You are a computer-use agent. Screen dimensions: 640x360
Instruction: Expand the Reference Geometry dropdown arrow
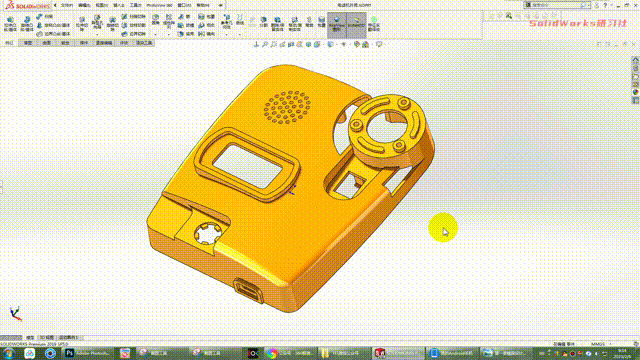(x=227, y=34)
